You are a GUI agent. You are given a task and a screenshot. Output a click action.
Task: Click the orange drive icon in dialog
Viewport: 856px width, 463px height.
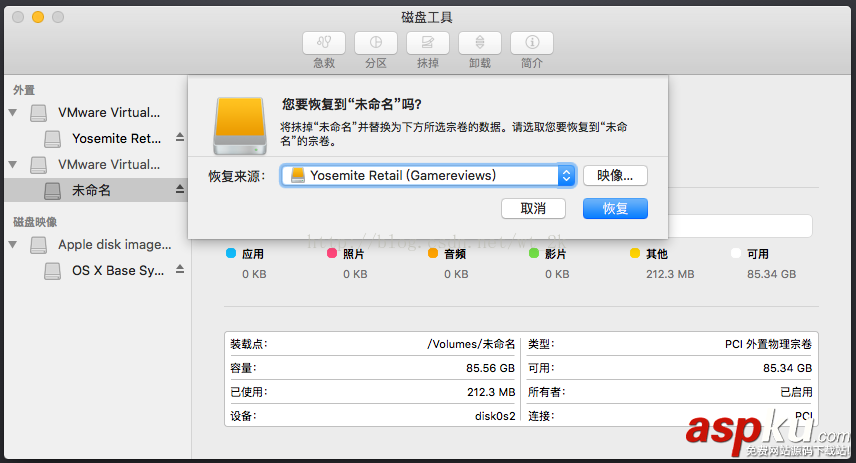click(x=240, y=126)
